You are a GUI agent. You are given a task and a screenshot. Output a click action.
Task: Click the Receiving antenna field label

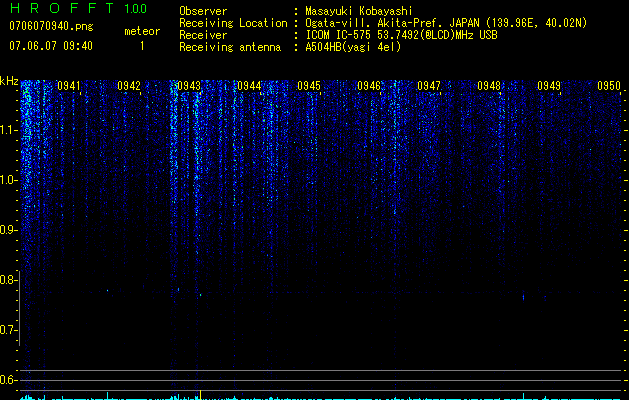[230, 47]
